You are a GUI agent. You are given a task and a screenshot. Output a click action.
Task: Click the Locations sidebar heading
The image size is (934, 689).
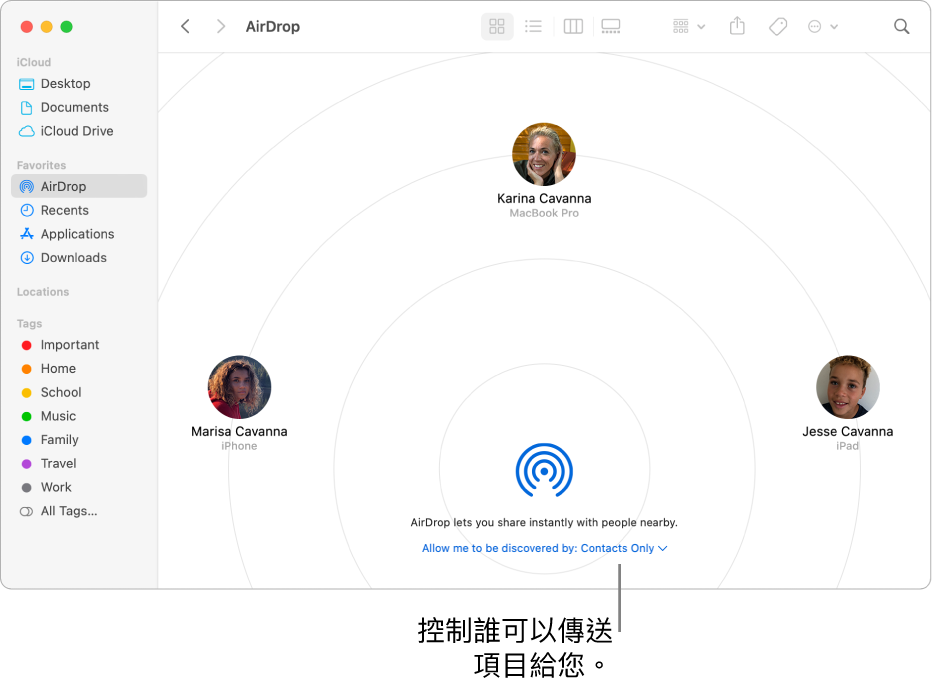(43, 292)
